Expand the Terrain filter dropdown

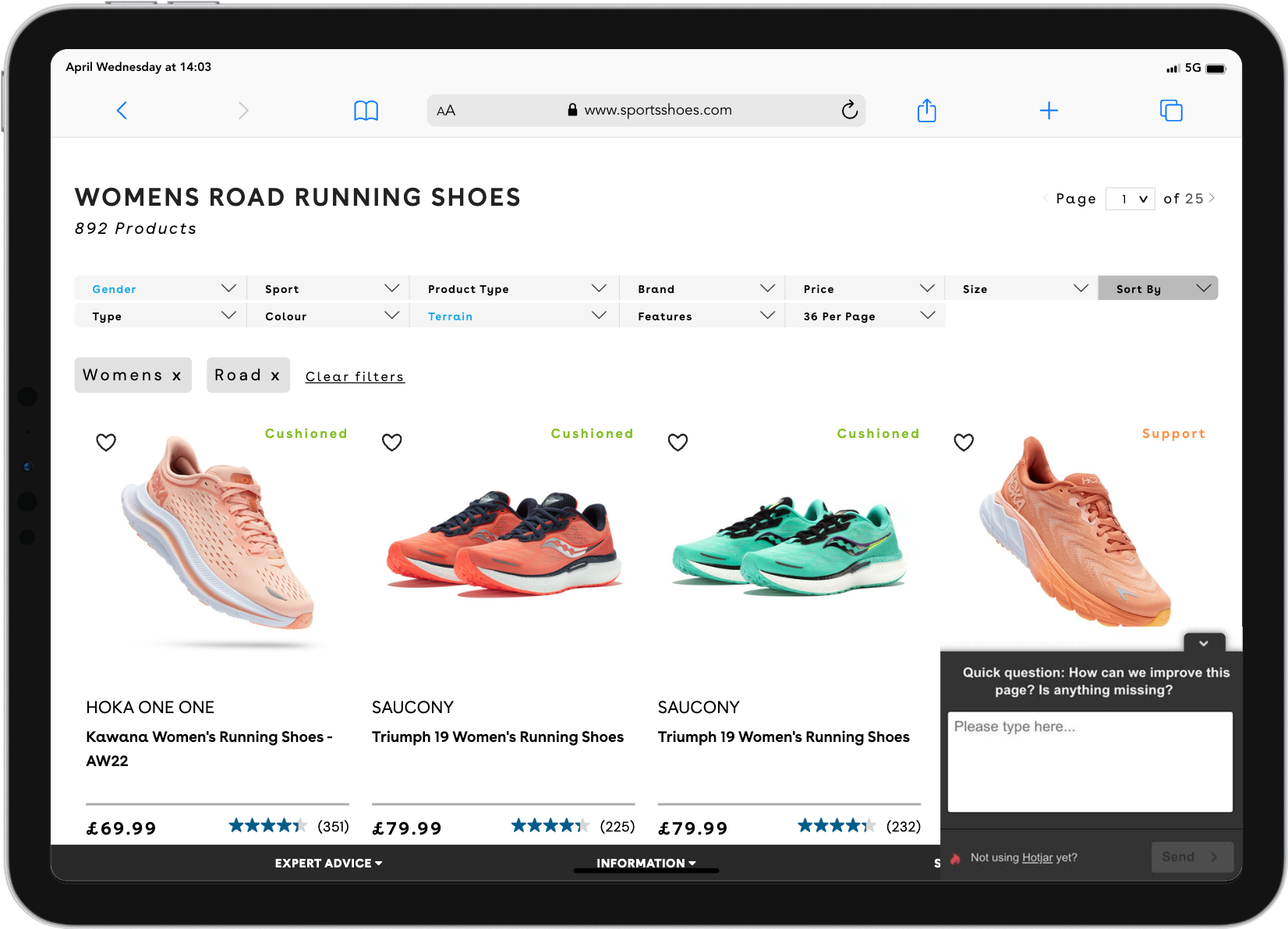[x=515, y=316]
